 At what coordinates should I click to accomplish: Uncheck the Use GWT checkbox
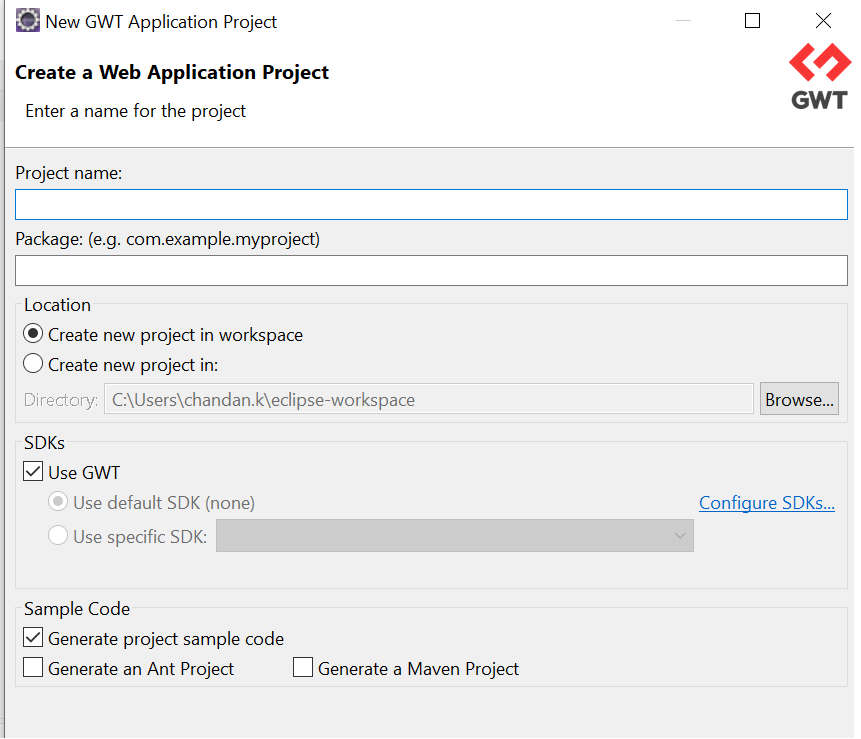click(33, 472)
